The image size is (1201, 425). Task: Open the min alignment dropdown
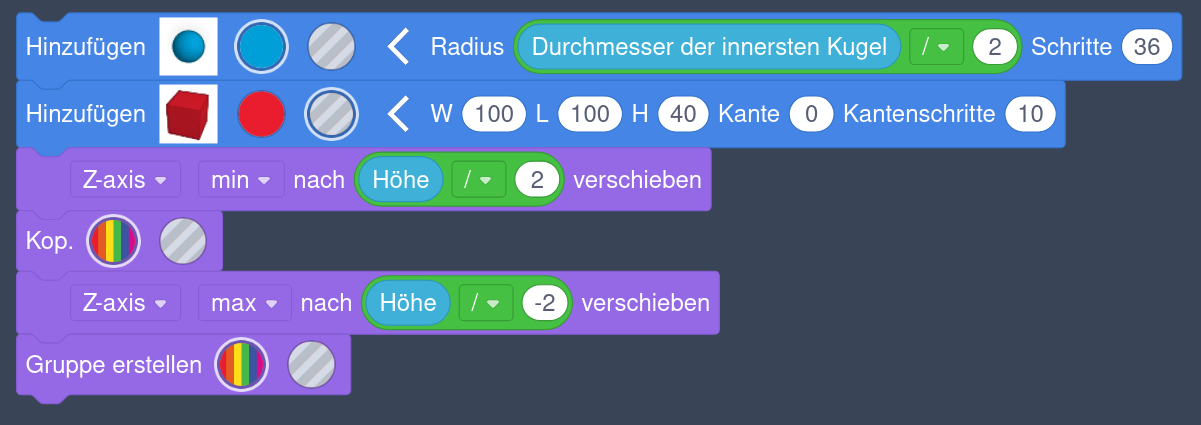241,180
